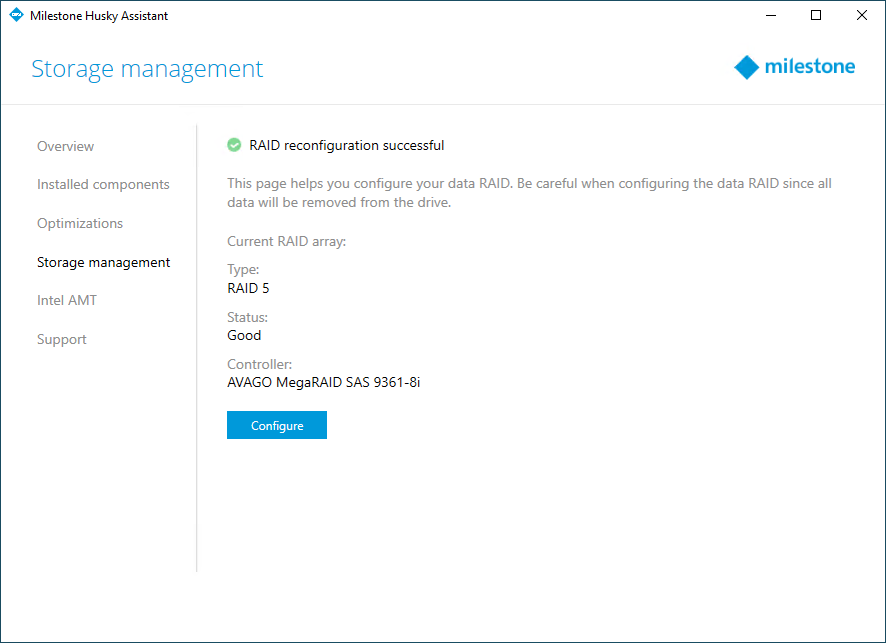
Task: Maximize the Husky Assistant window
Action: click(816, 16)
